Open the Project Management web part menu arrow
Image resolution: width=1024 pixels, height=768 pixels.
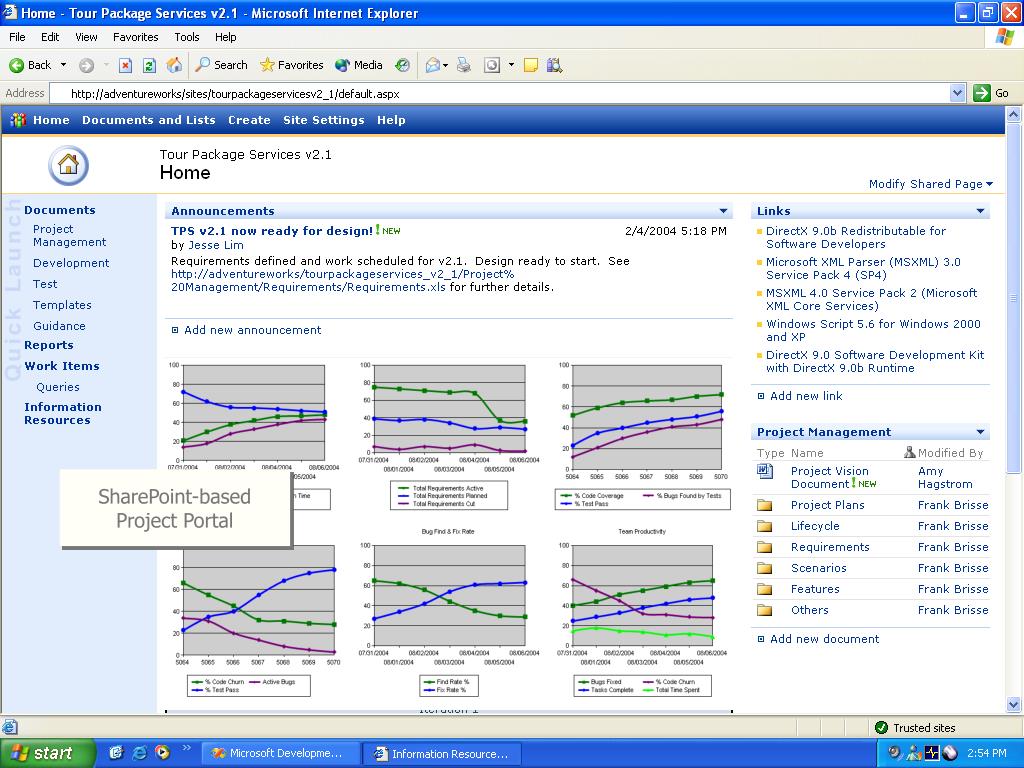(980, 432)
